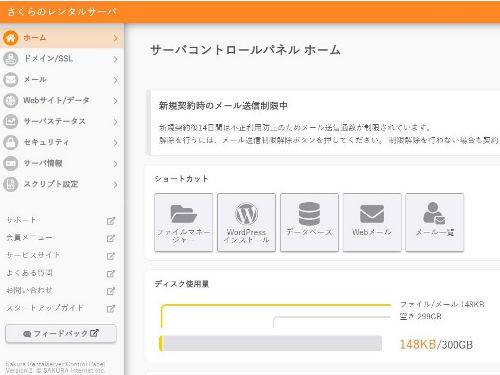Click external-link icon beside 会員メニュー

[111, 238]
